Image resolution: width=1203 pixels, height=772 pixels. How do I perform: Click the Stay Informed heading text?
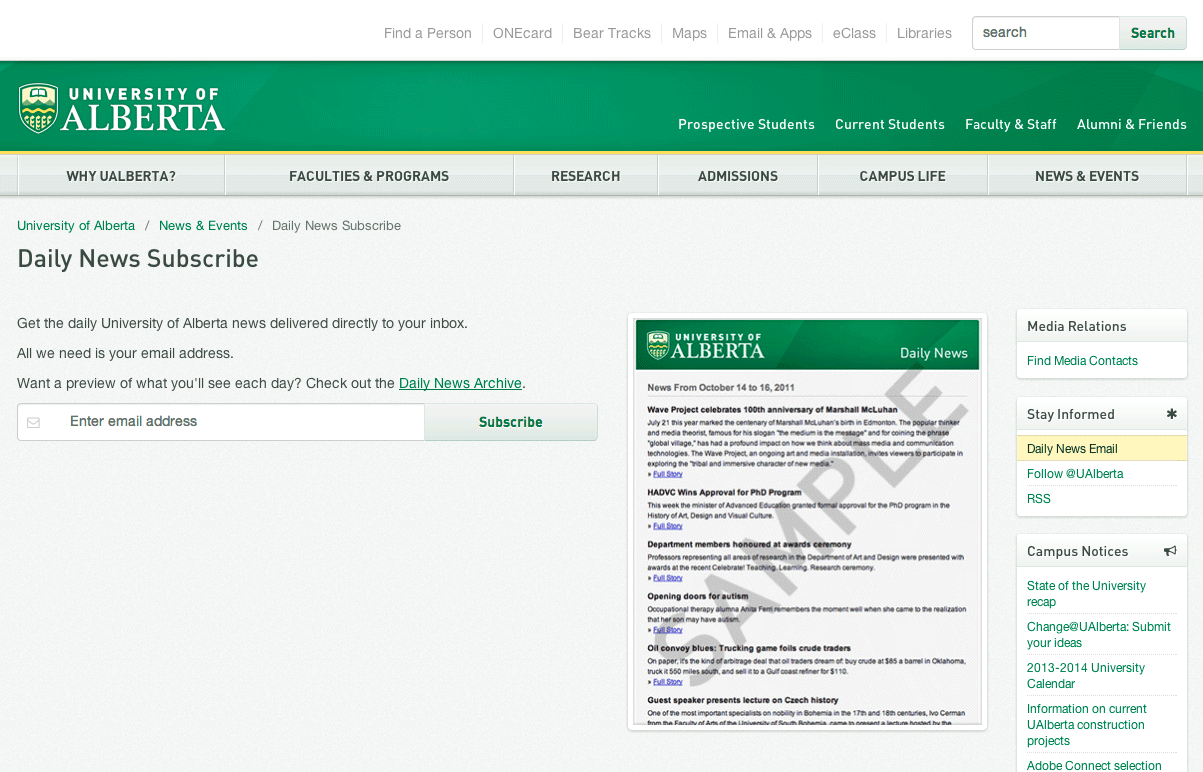click(1070, 414)
